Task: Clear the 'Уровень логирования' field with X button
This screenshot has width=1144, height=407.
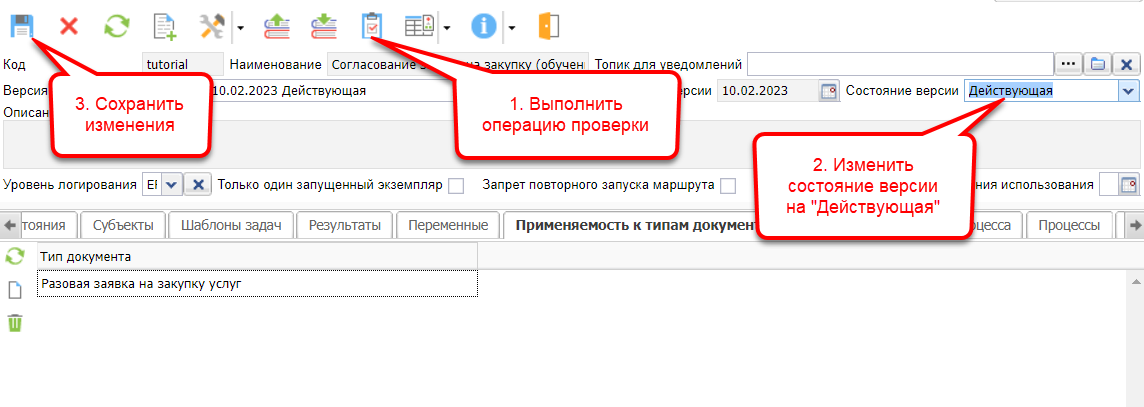Action: 199,185
